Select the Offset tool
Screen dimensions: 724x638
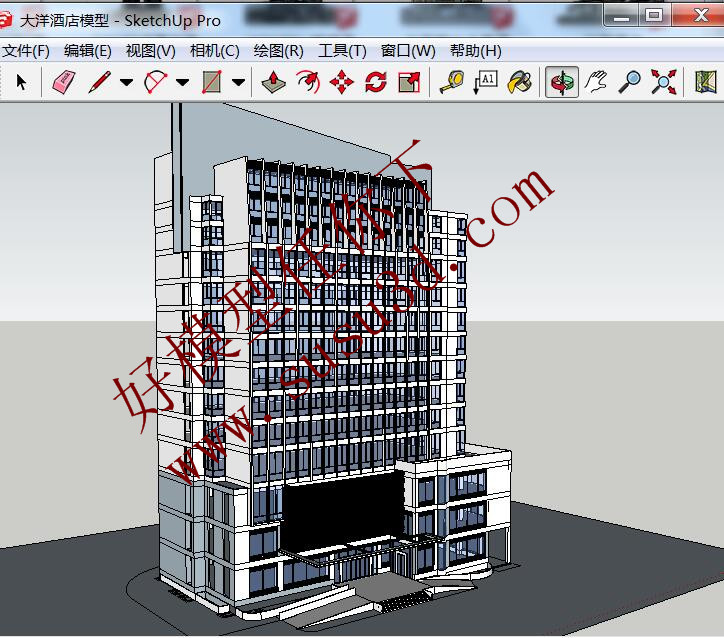[308, 82]
